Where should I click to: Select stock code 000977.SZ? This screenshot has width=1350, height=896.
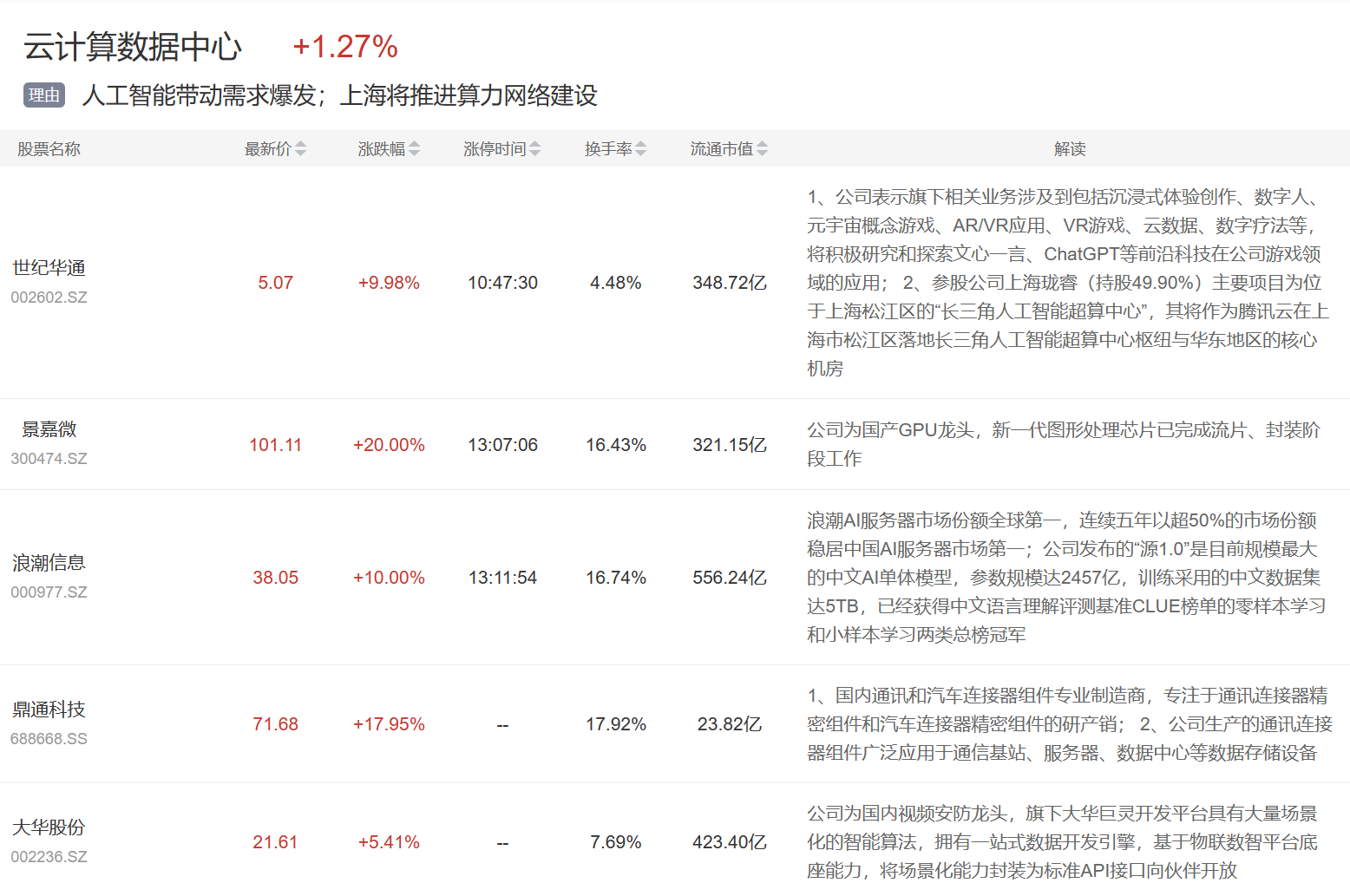click(x=49, y=592)
